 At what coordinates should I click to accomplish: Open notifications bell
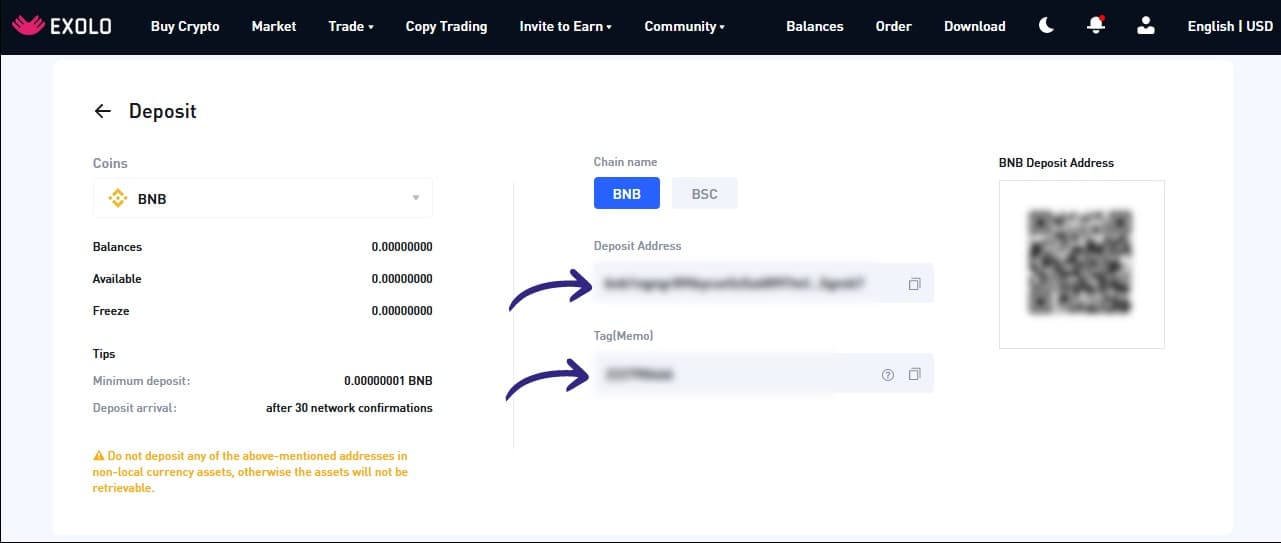point(1096,26)
